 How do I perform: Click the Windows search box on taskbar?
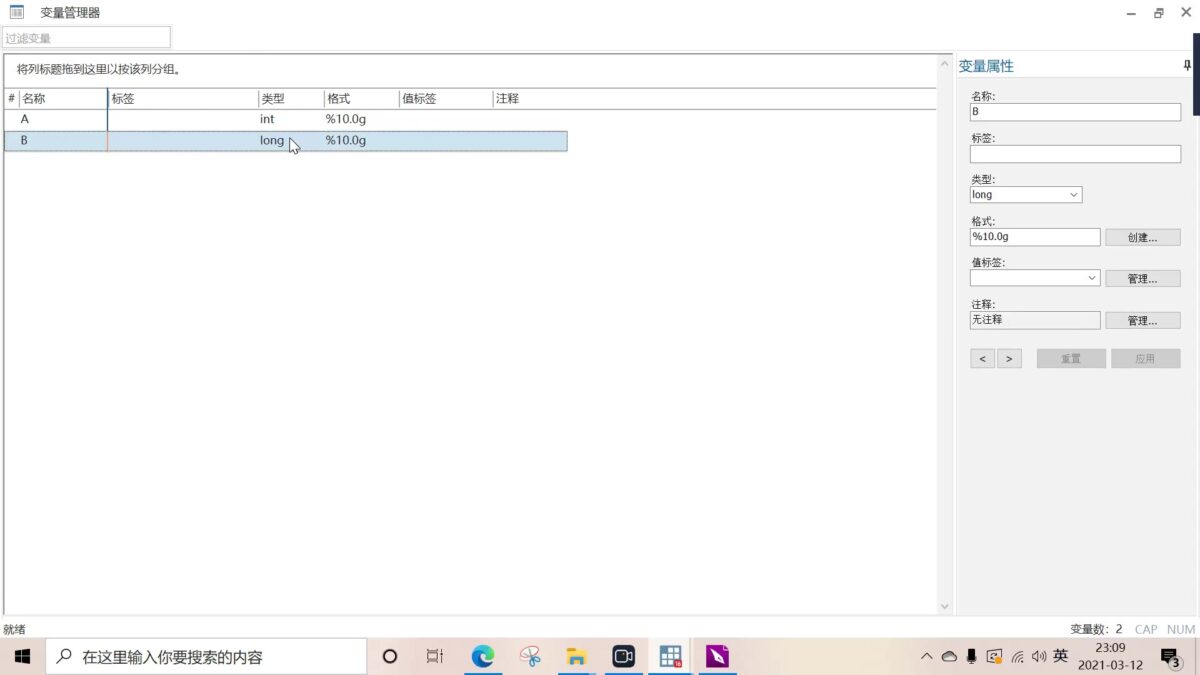(x=206, y=656)
